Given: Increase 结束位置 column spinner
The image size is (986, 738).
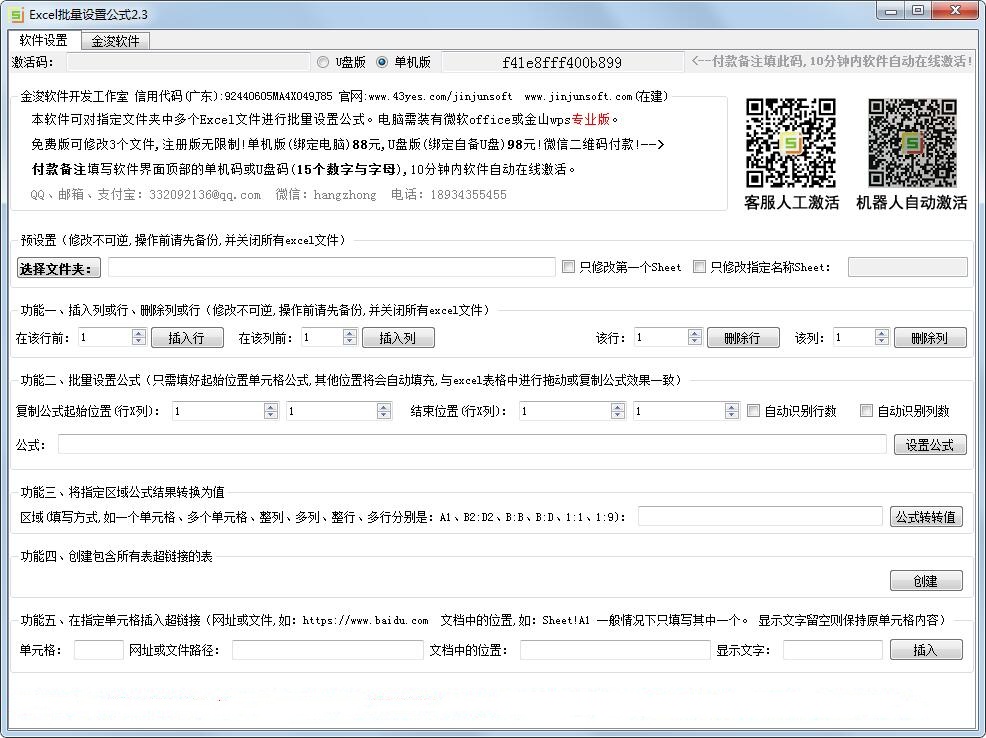Looking at the screenshot, I should 731,406.
